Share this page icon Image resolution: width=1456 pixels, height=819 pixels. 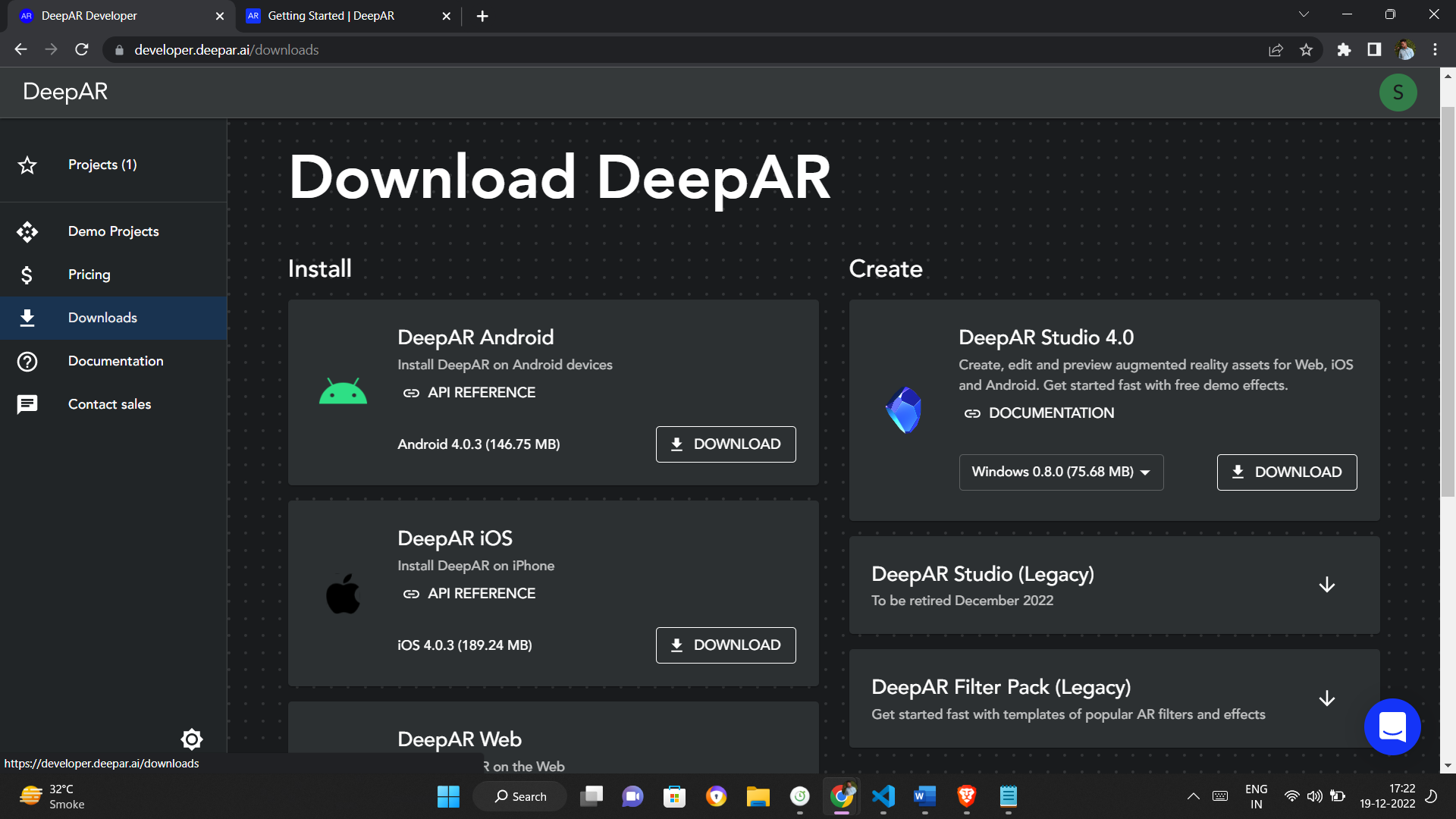point(1276,50)
